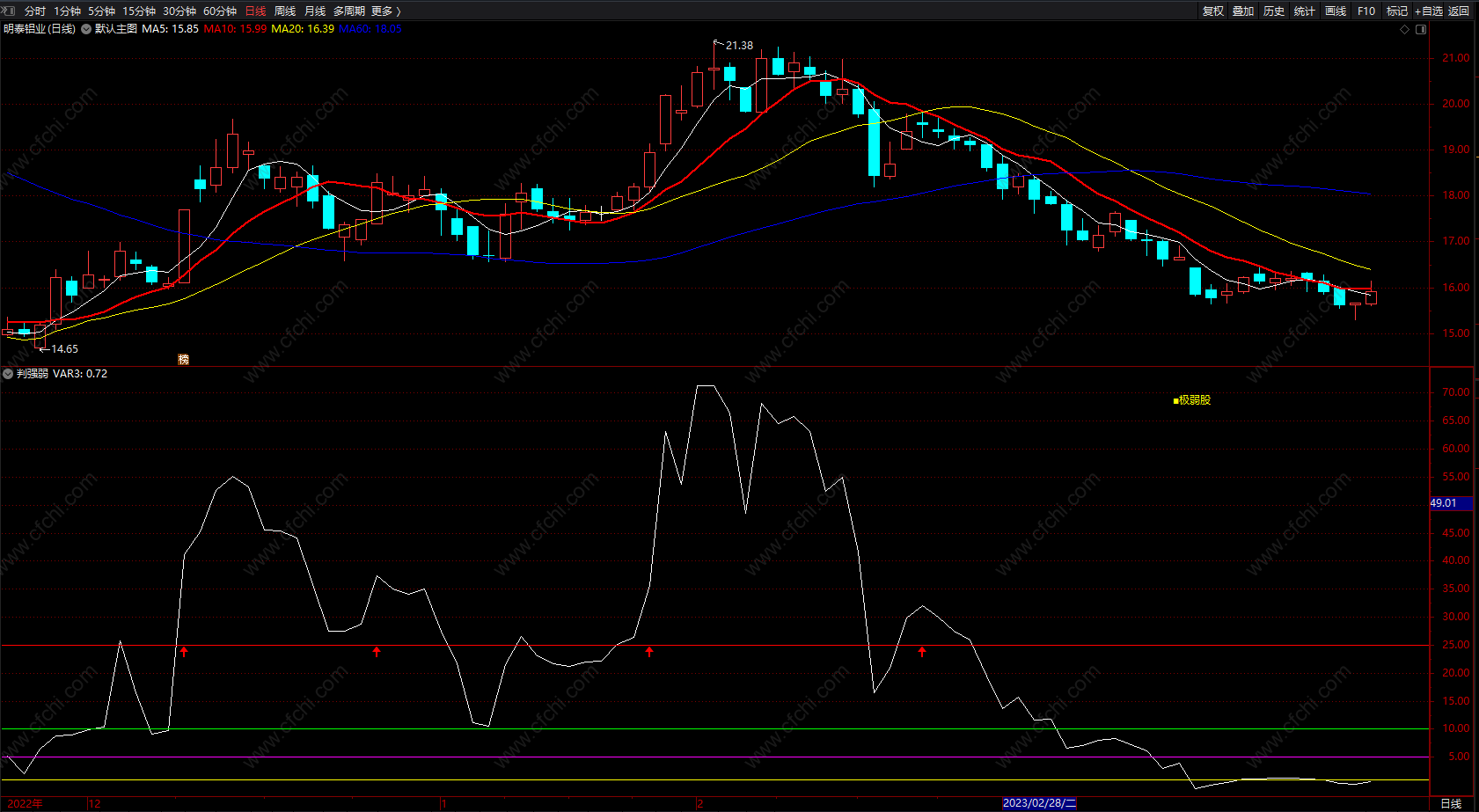Click the collapse icon at top-left corner
The width and height of the screenshot is (1479, 812).
point(9,11)
